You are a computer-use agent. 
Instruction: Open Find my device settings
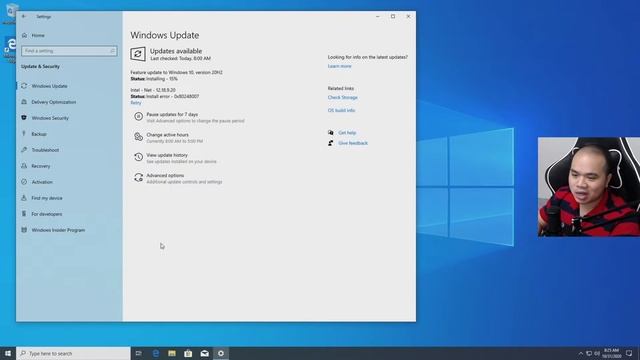click(47, 198)
